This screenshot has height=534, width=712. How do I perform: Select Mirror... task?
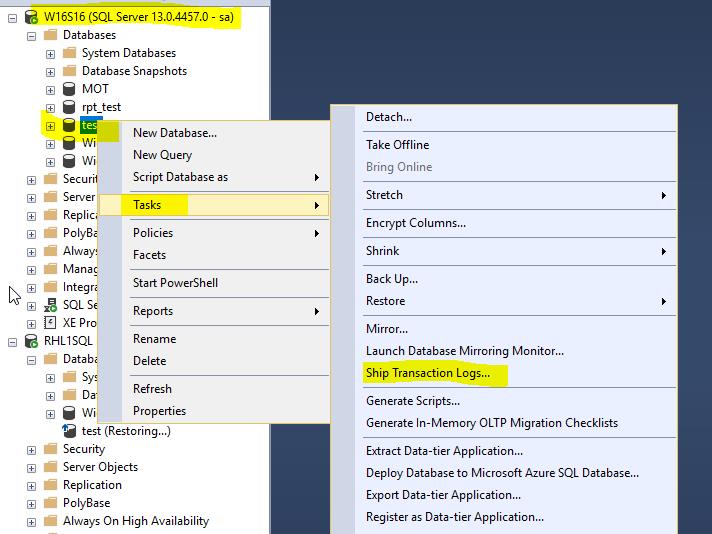pos(504,329)
